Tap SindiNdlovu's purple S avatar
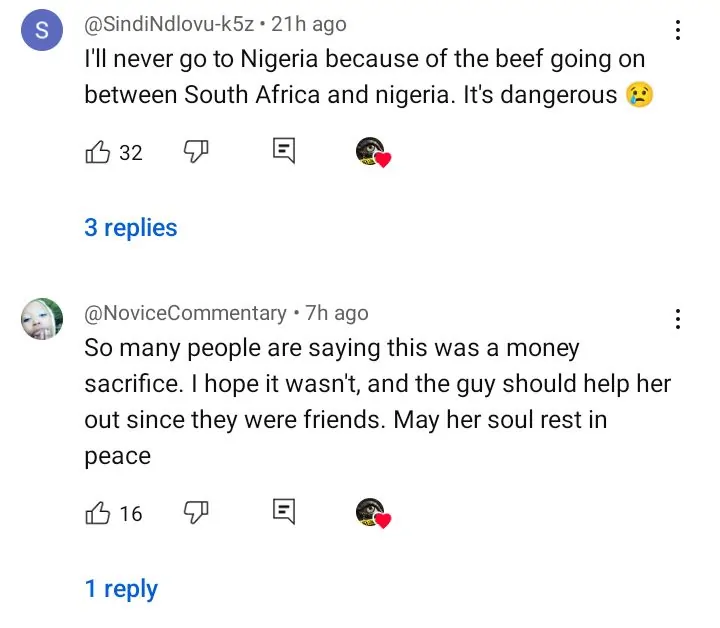This screenshot has height=628, width=720. click(41, 31)
